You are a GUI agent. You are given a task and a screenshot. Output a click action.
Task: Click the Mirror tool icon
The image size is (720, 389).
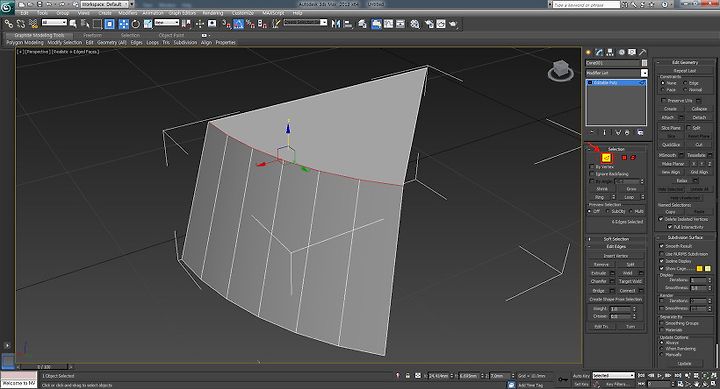tap(336, 24)
